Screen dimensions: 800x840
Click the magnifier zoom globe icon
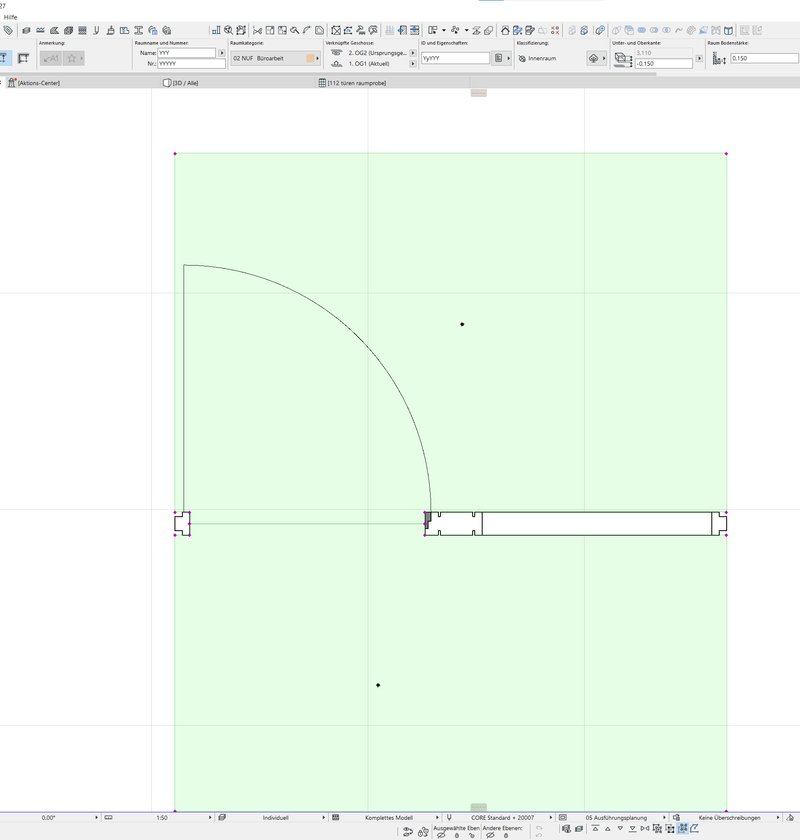(228, 31)
